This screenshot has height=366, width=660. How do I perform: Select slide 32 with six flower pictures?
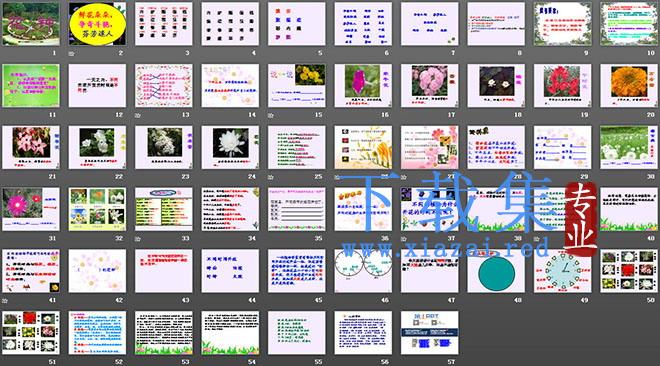pyautogui.click(x=97, y=210)
